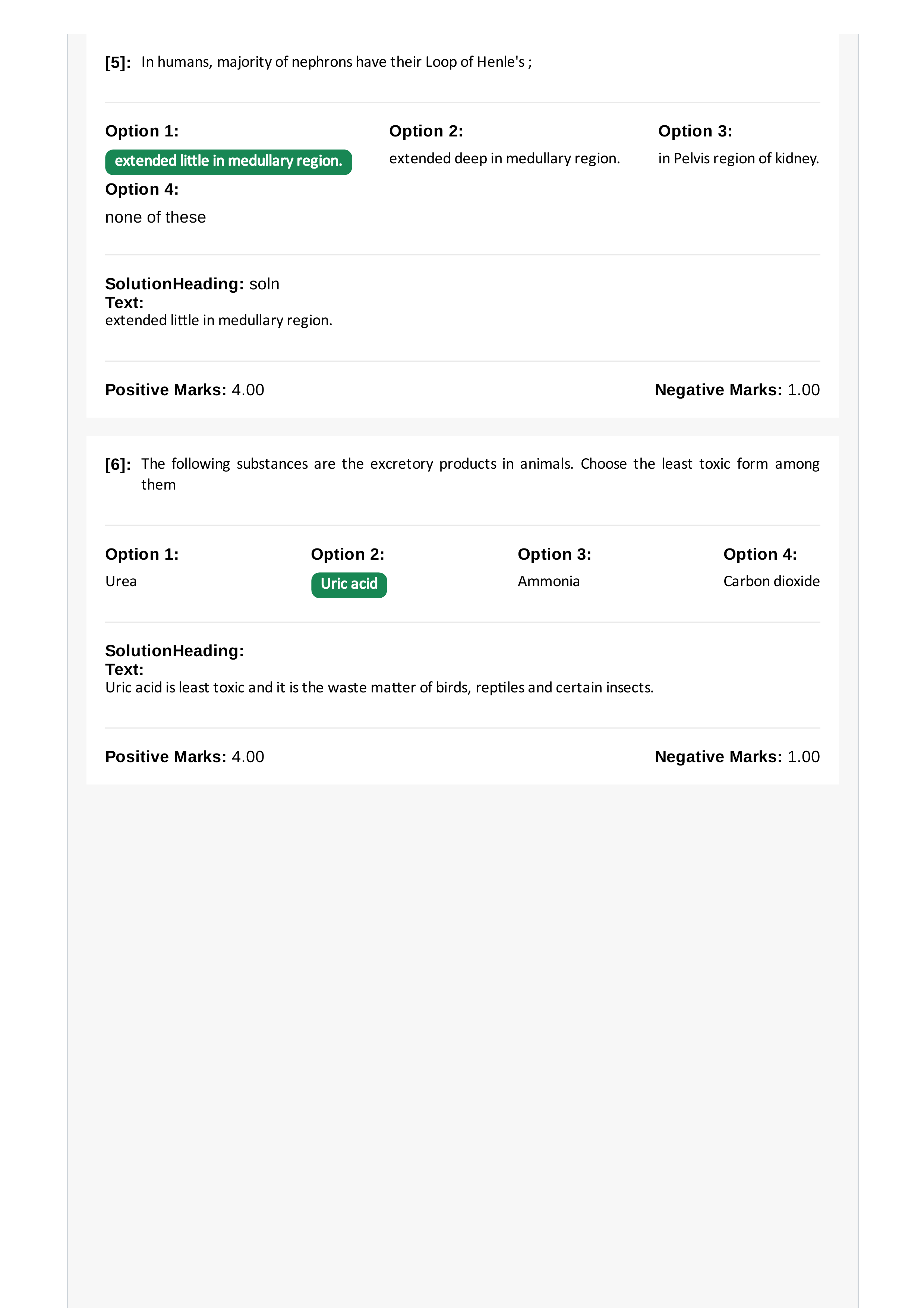The height and width of the screenshot is (1308, 924).
Task: Select 'none of these' option
Action: [x=155, y=217]
